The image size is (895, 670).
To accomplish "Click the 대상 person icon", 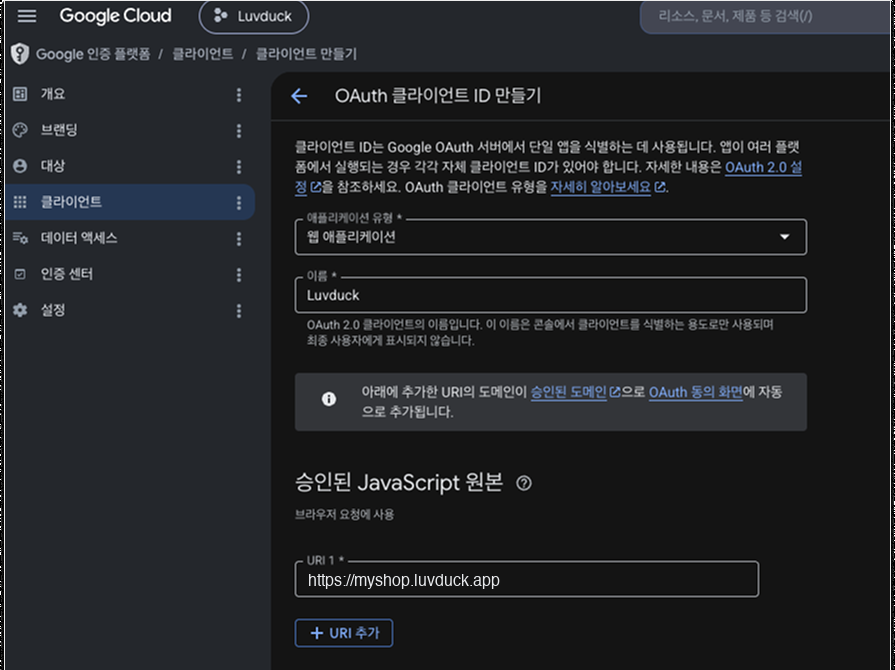I will [x=20, y=166].
